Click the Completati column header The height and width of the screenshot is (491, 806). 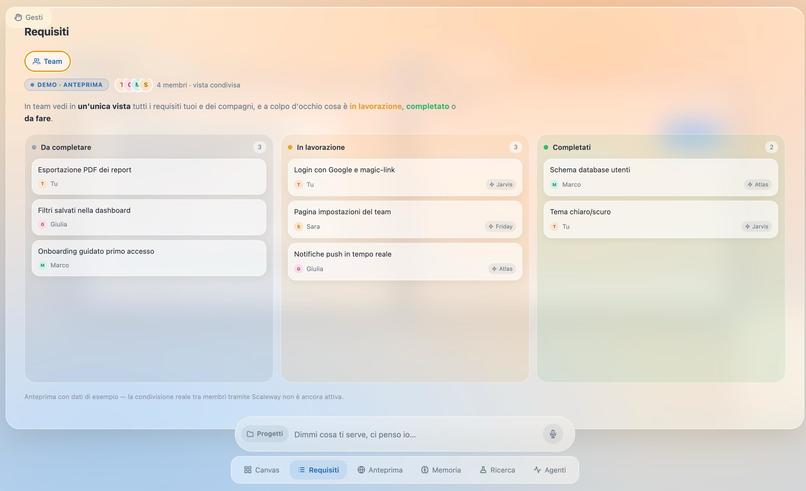point(572,148)
